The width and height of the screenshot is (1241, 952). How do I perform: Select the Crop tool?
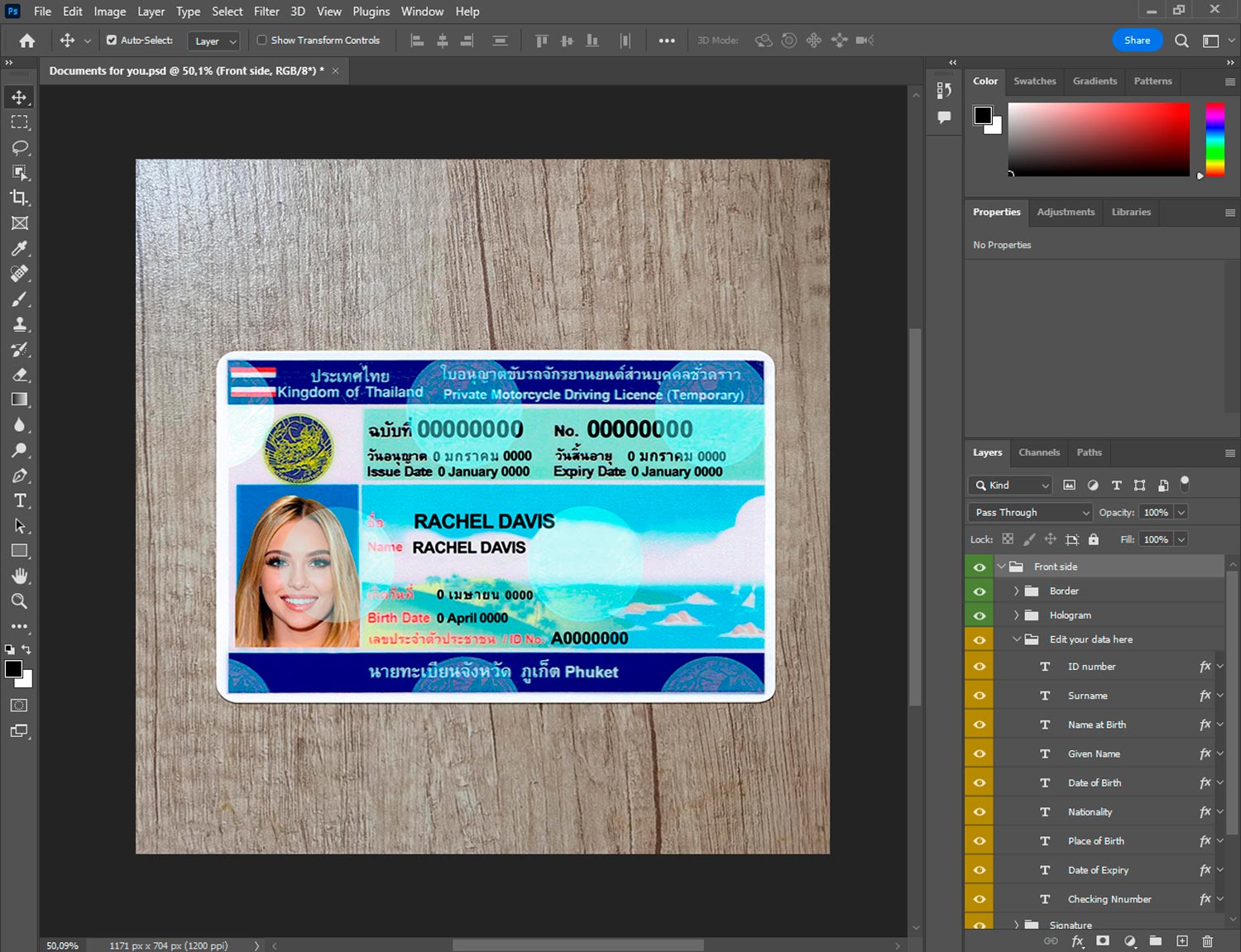coord(20,198)
